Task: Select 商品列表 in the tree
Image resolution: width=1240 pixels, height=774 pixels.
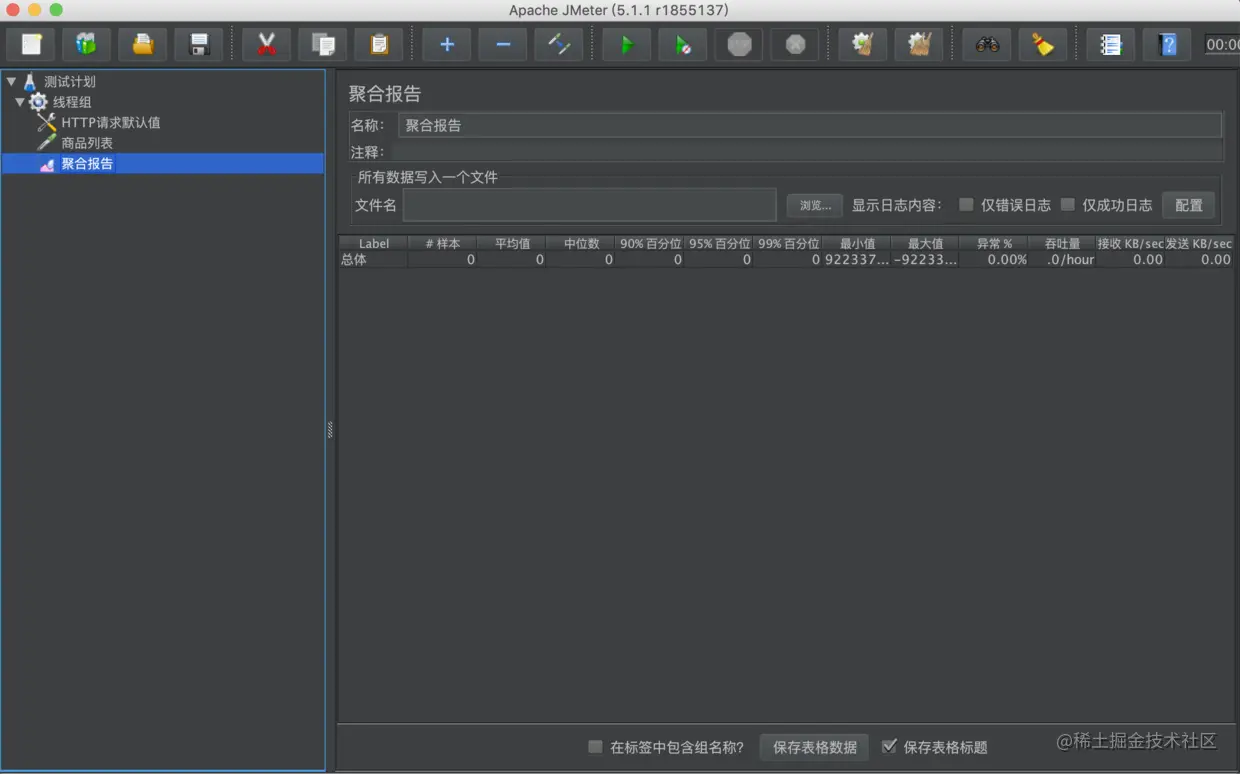Action: (x=87, y=143)
